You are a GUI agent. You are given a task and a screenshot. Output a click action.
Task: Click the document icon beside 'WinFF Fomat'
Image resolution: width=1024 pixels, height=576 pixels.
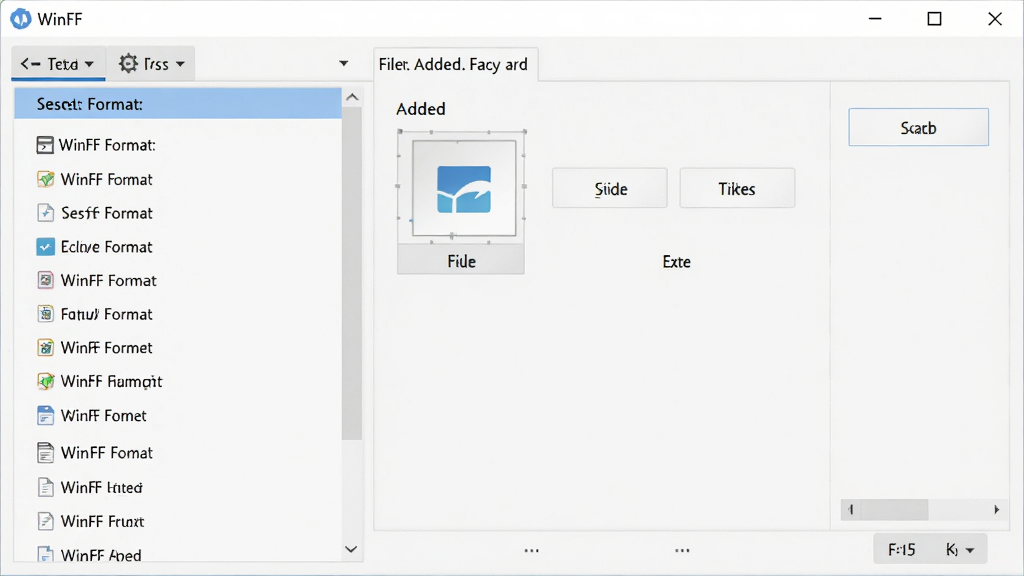45,453
